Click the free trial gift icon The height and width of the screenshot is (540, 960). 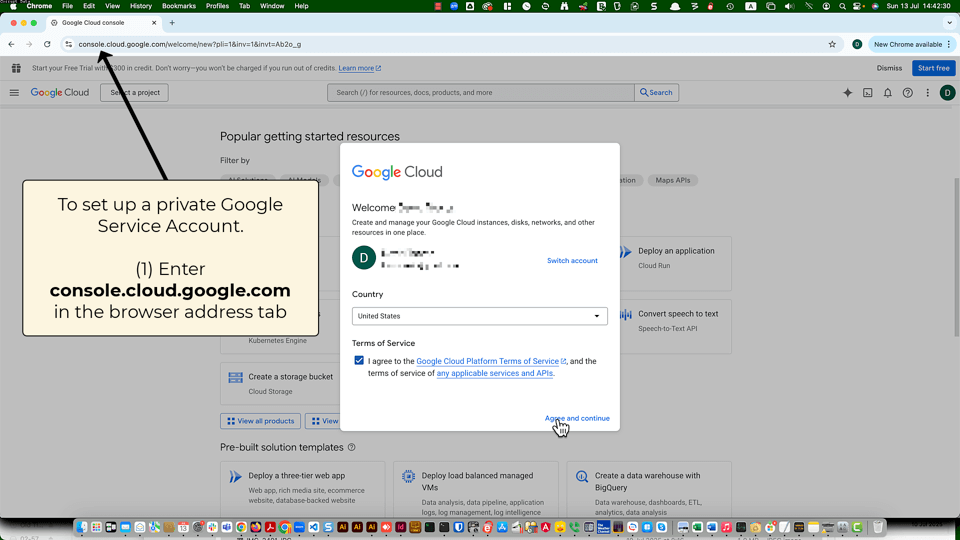click(x=17, y=68)
